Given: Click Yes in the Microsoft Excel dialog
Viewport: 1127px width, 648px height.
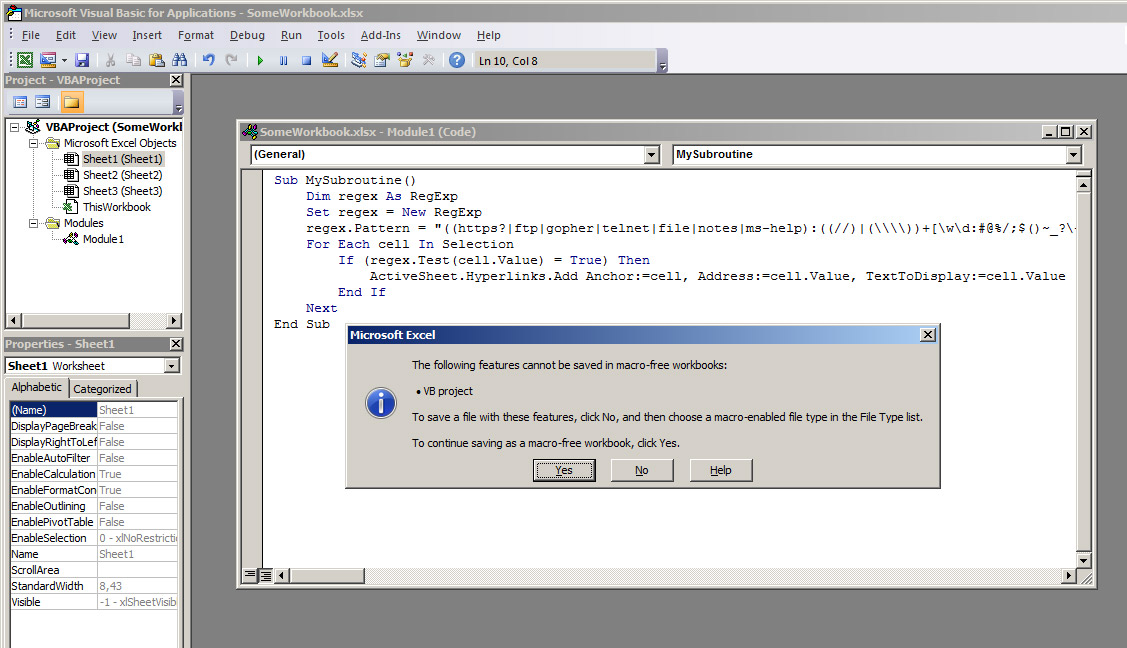Looking at the screenshot, I should click(x=564, y=470).
